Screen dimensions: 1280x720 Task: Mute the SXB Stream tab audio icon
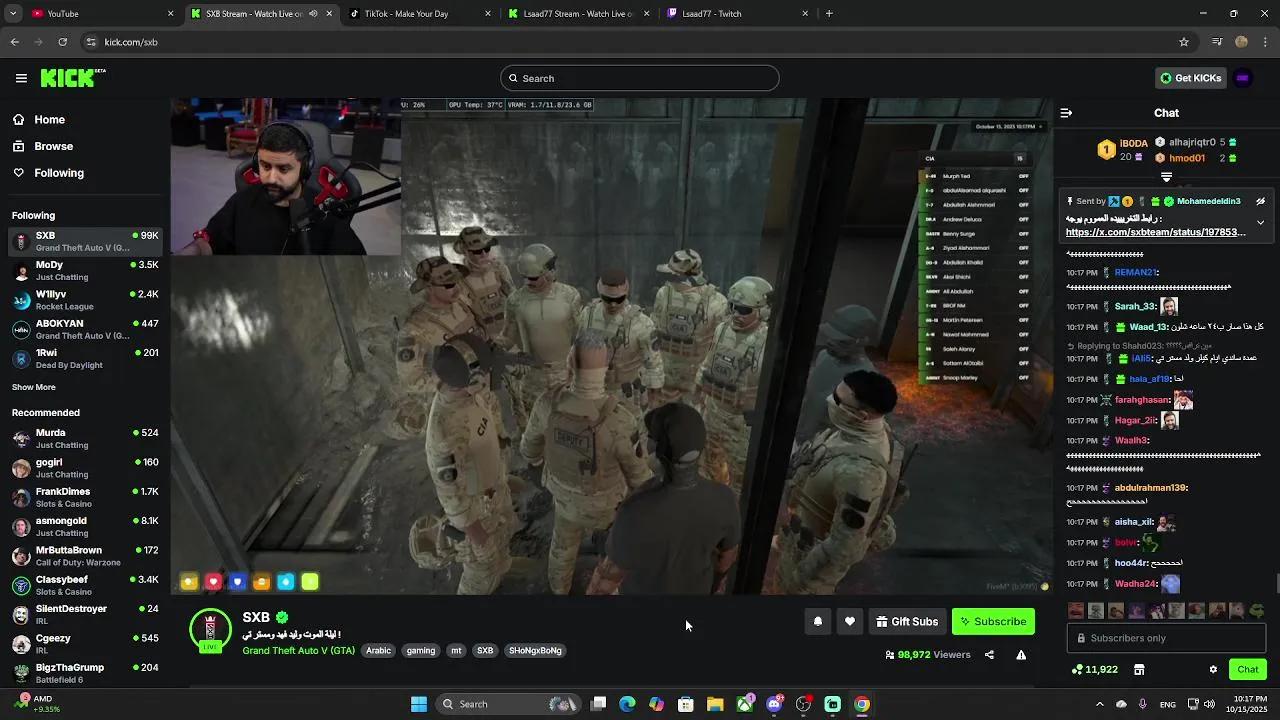(313, 14)
